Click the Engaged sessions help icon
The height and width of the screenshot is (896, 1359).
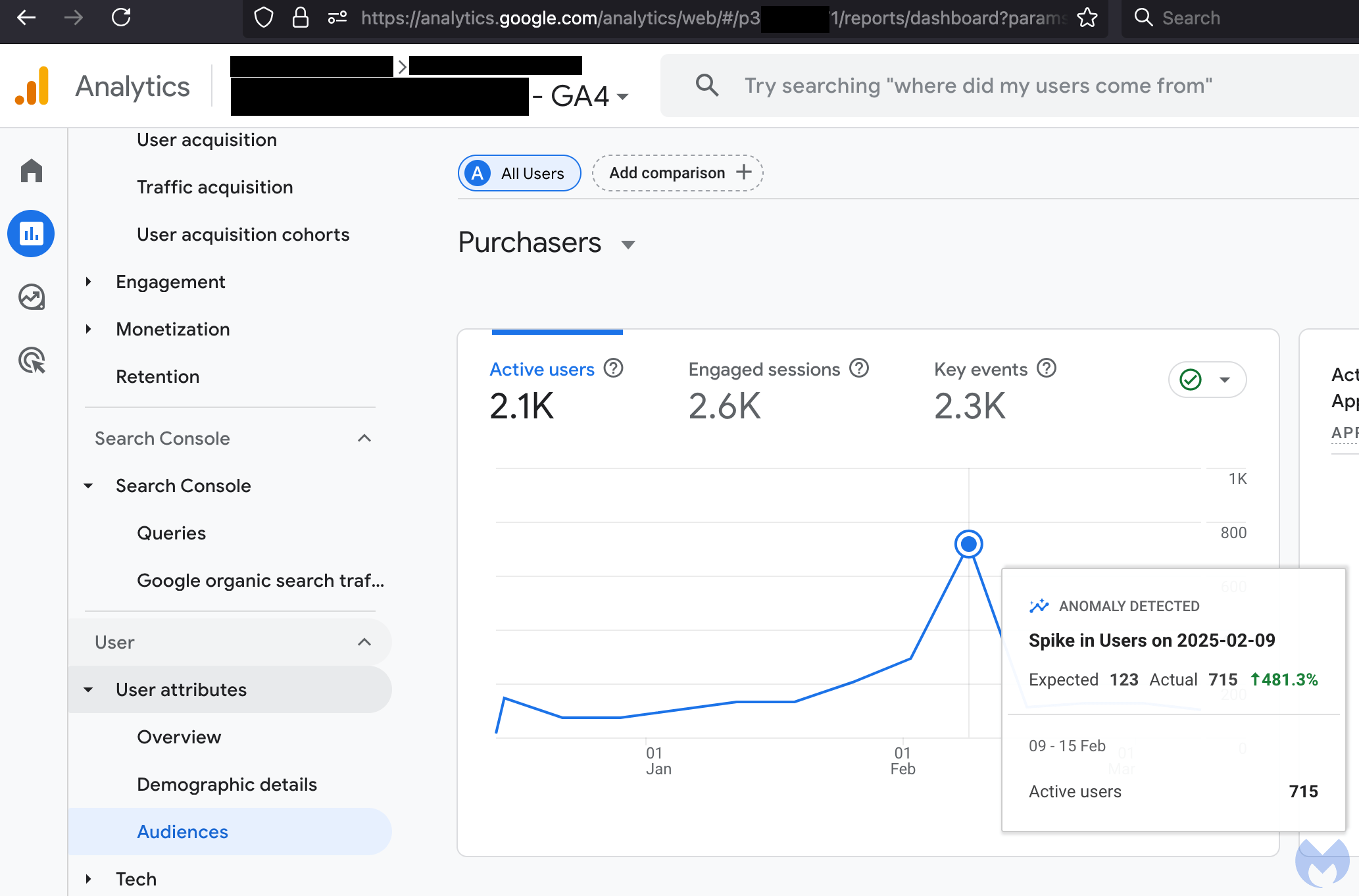tap(858, 368)
